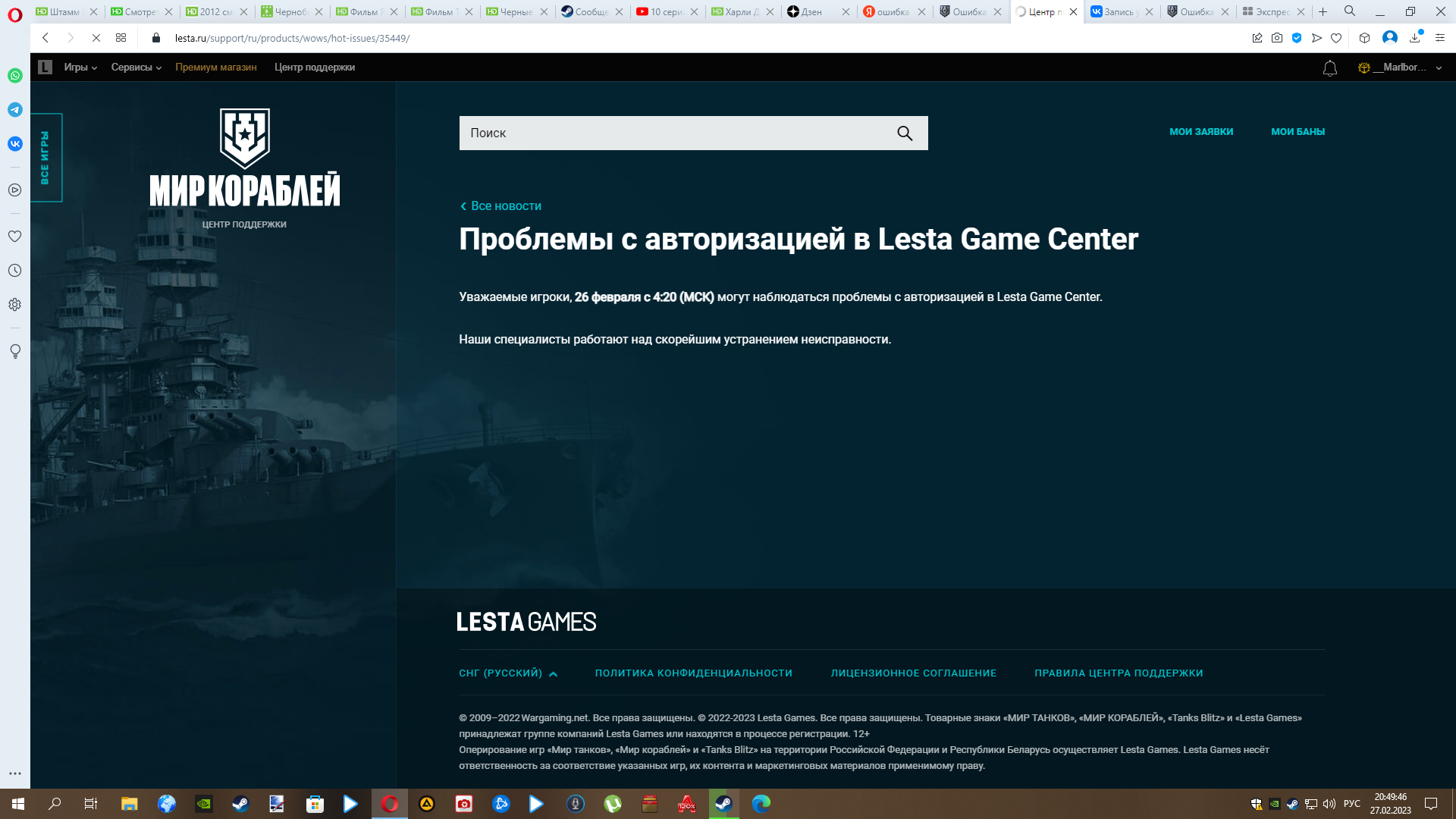Expand the Игры dropdown menu
Viewport: 1456px width, 819px height.
click(80, 67)
